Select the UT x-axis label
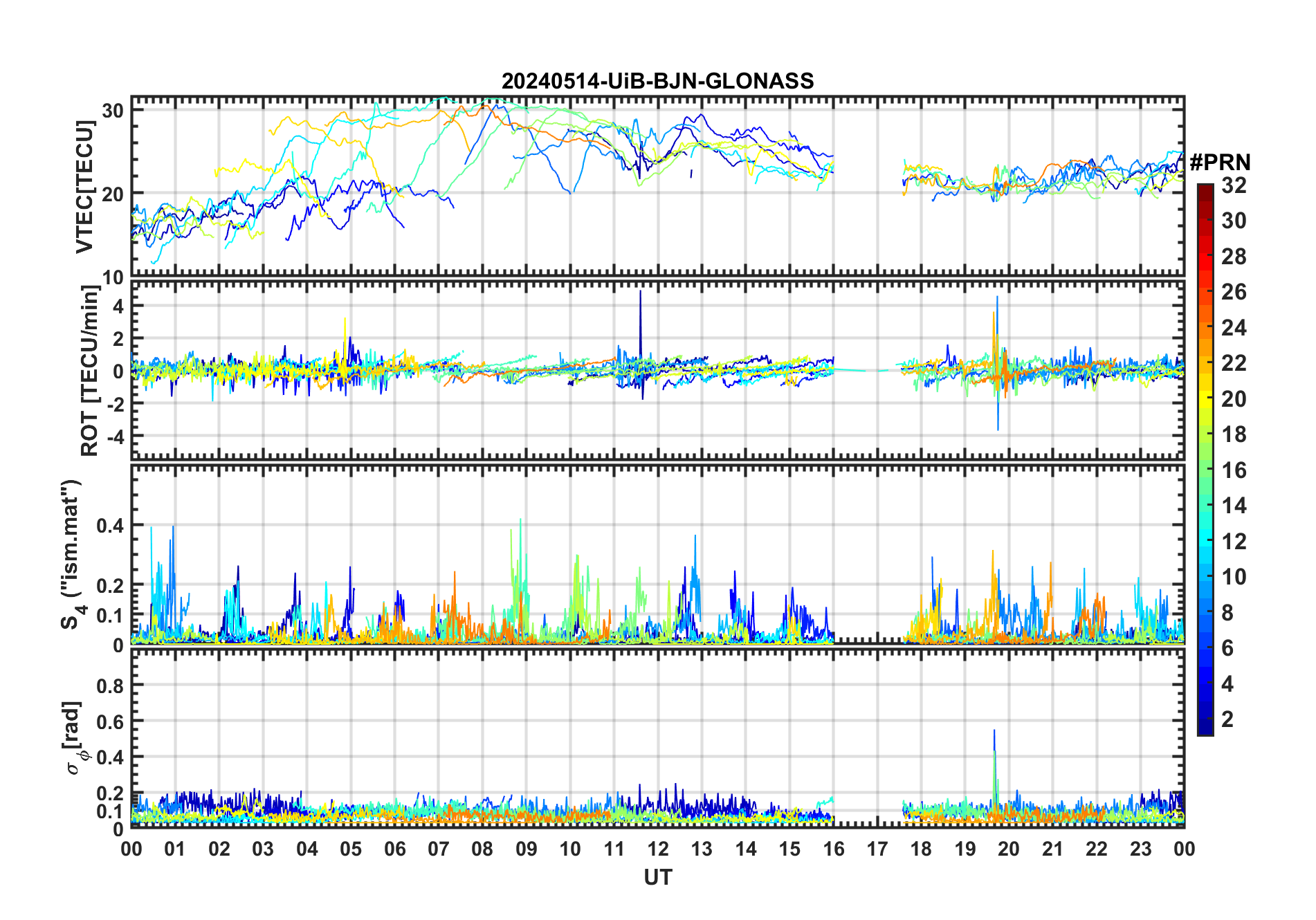The height and width of the screenshot is (920, 1316). pos(657,878)
